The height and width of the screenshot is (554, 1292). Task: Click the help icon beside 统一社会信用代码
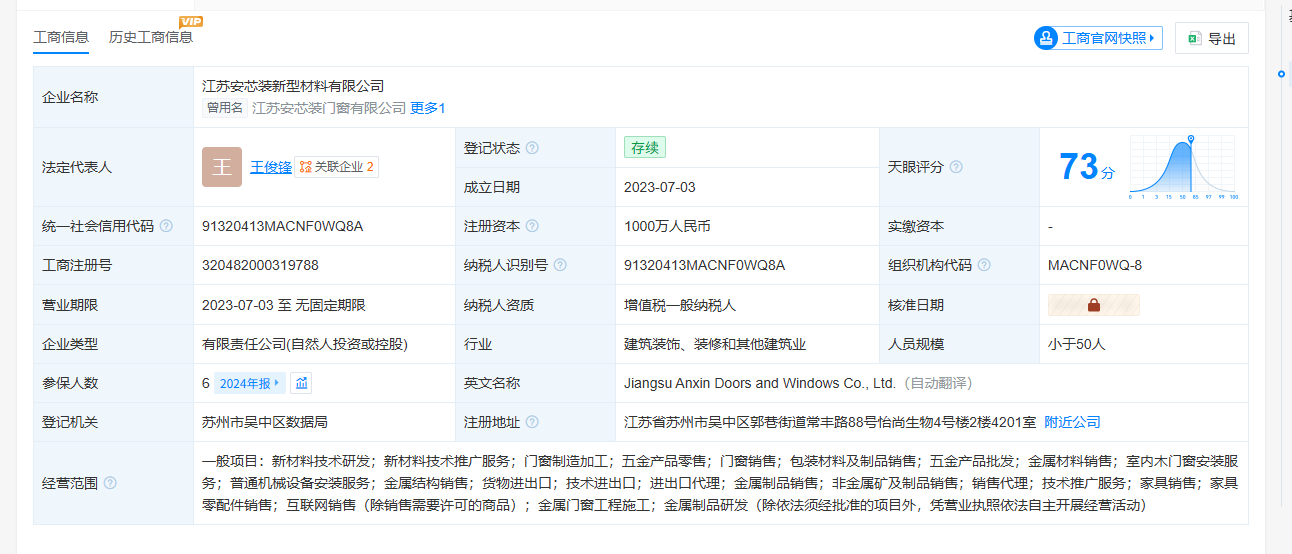(x=166, y=226)
